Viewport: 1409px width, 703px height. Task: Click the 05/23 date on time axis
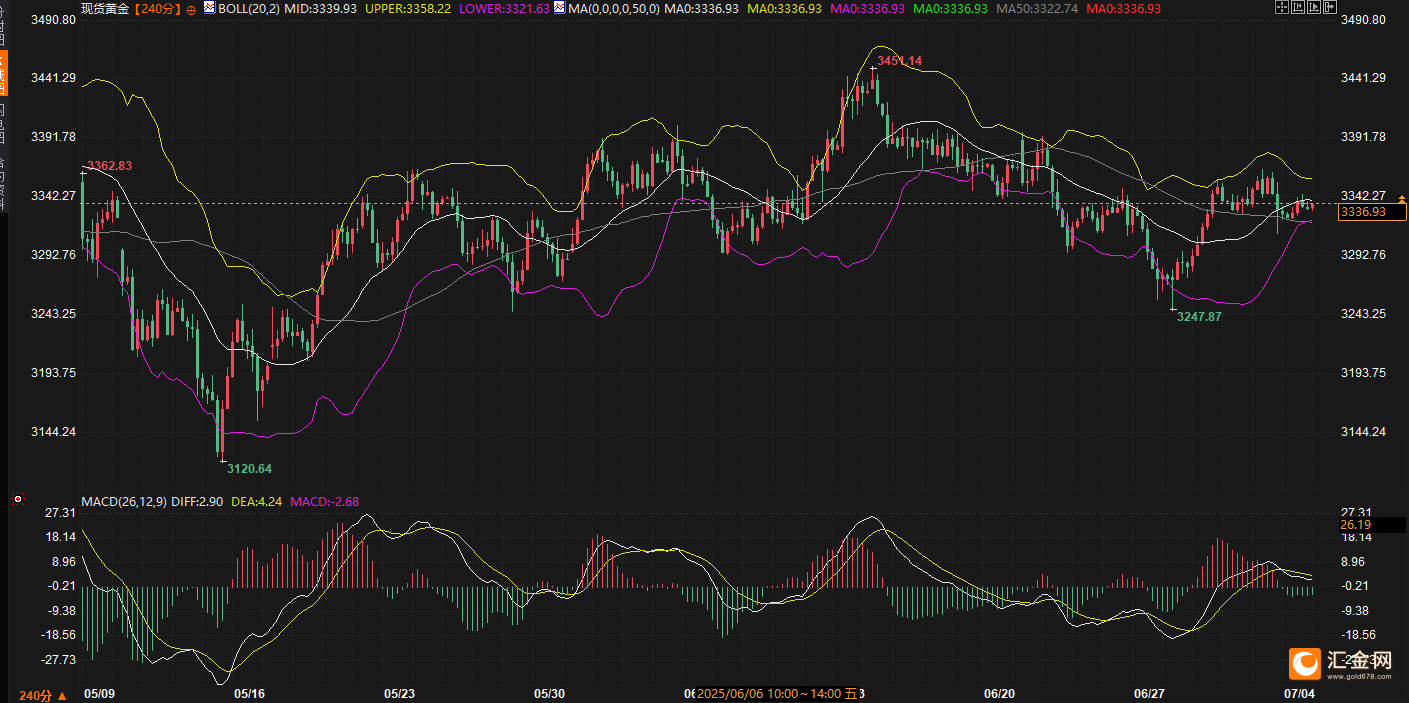click(399, 693)
